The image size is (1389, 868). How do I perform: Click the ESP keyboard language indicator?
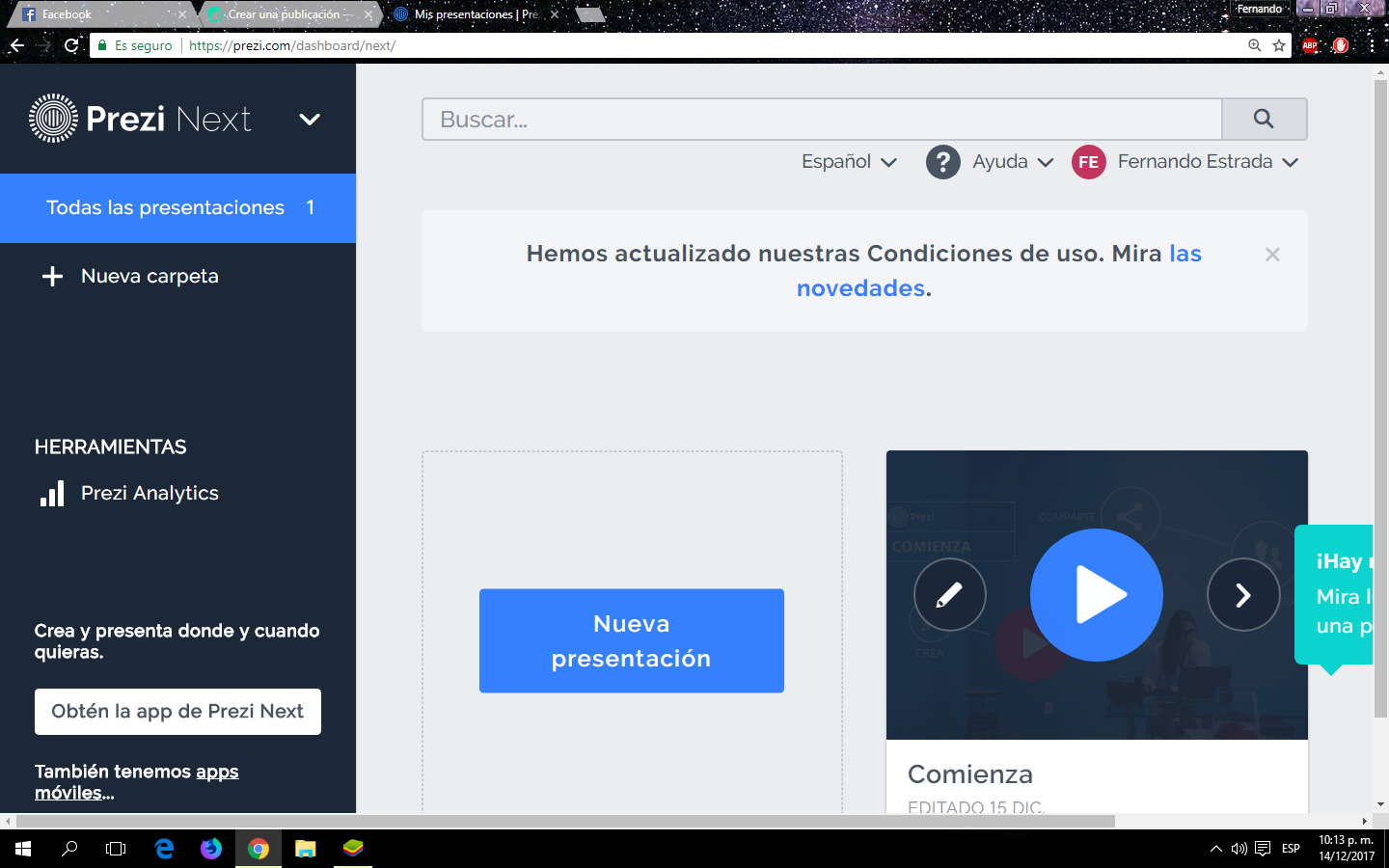coord(1291,849)
